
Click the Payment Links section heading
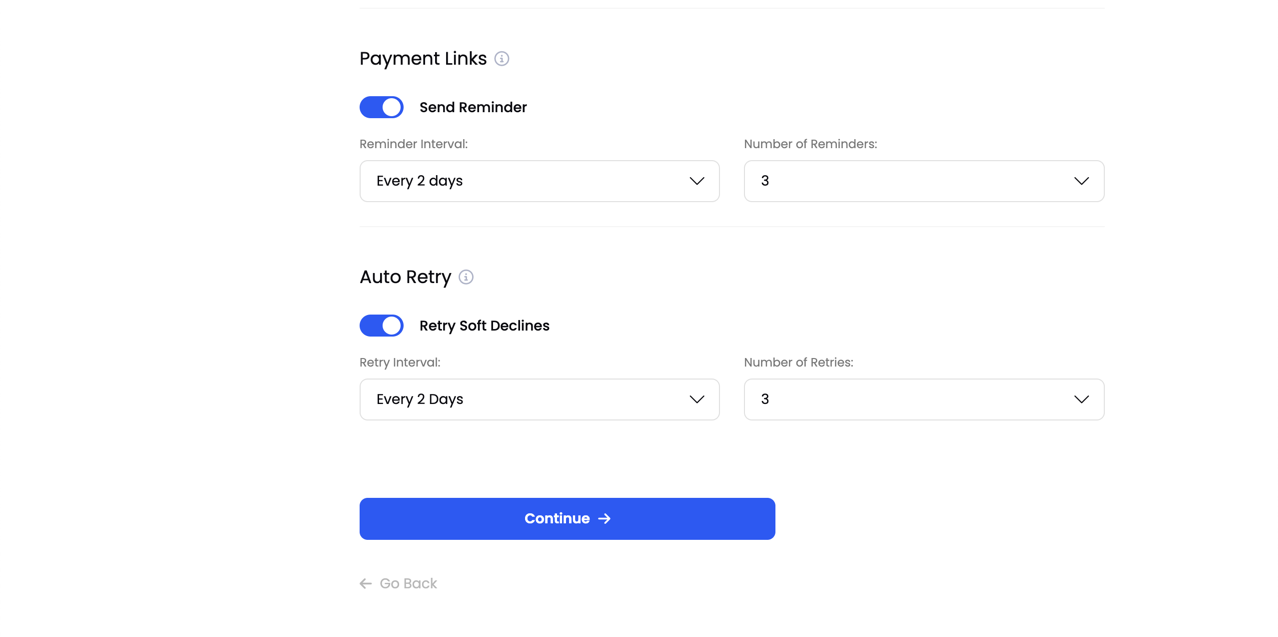pos(422,58)
